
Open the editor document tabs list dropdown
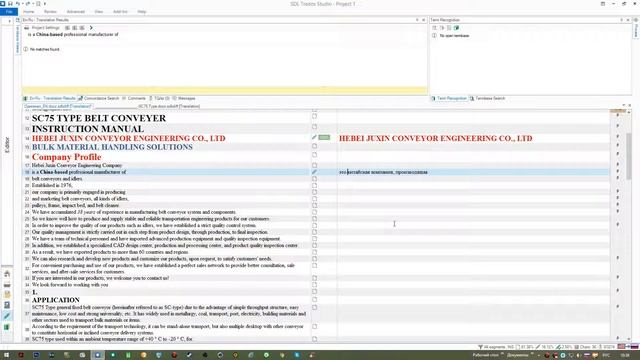(x=624, y=105)
